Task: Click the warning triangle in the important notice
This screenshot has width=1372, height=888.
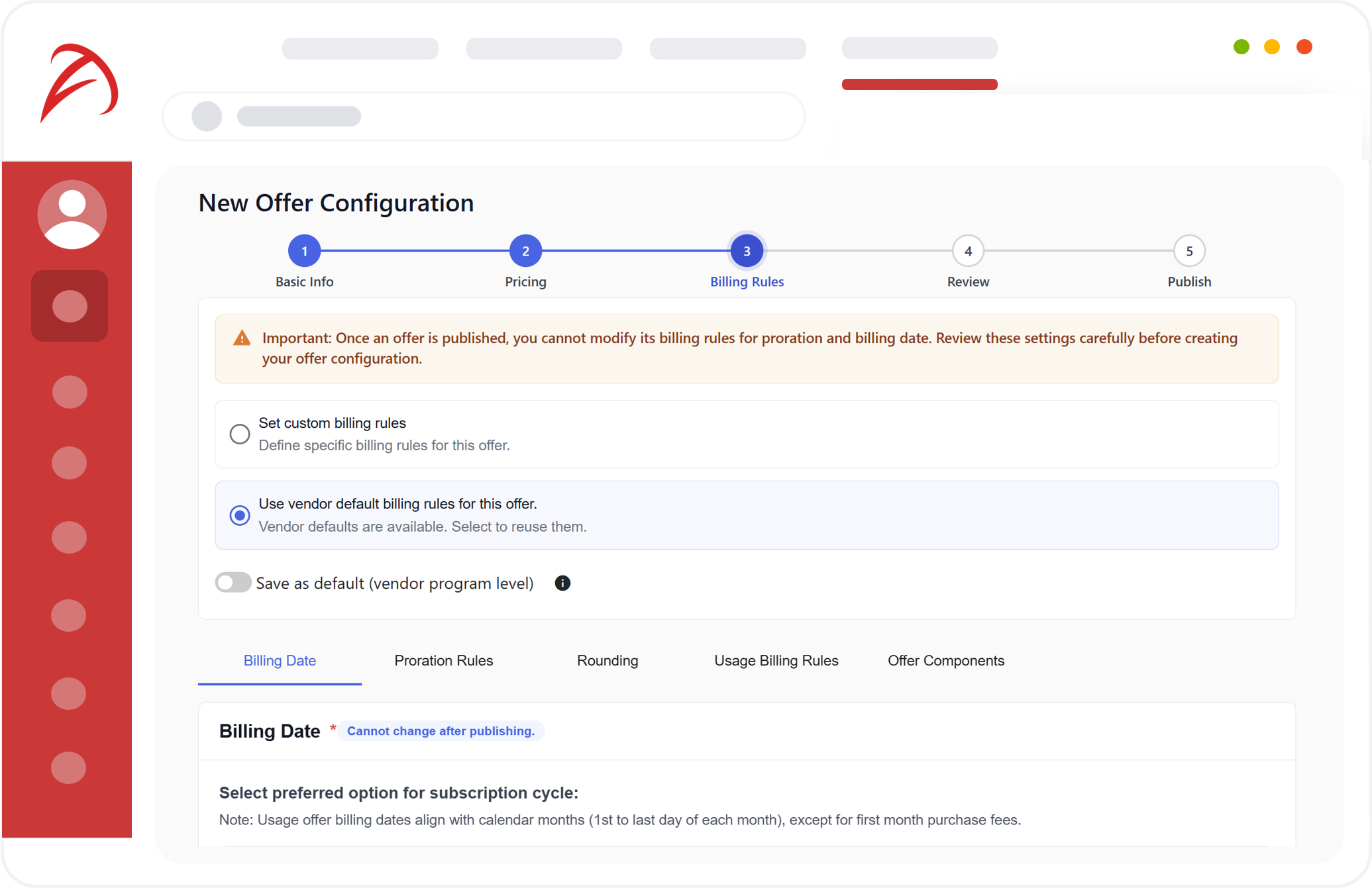Action: coord(241,338)
